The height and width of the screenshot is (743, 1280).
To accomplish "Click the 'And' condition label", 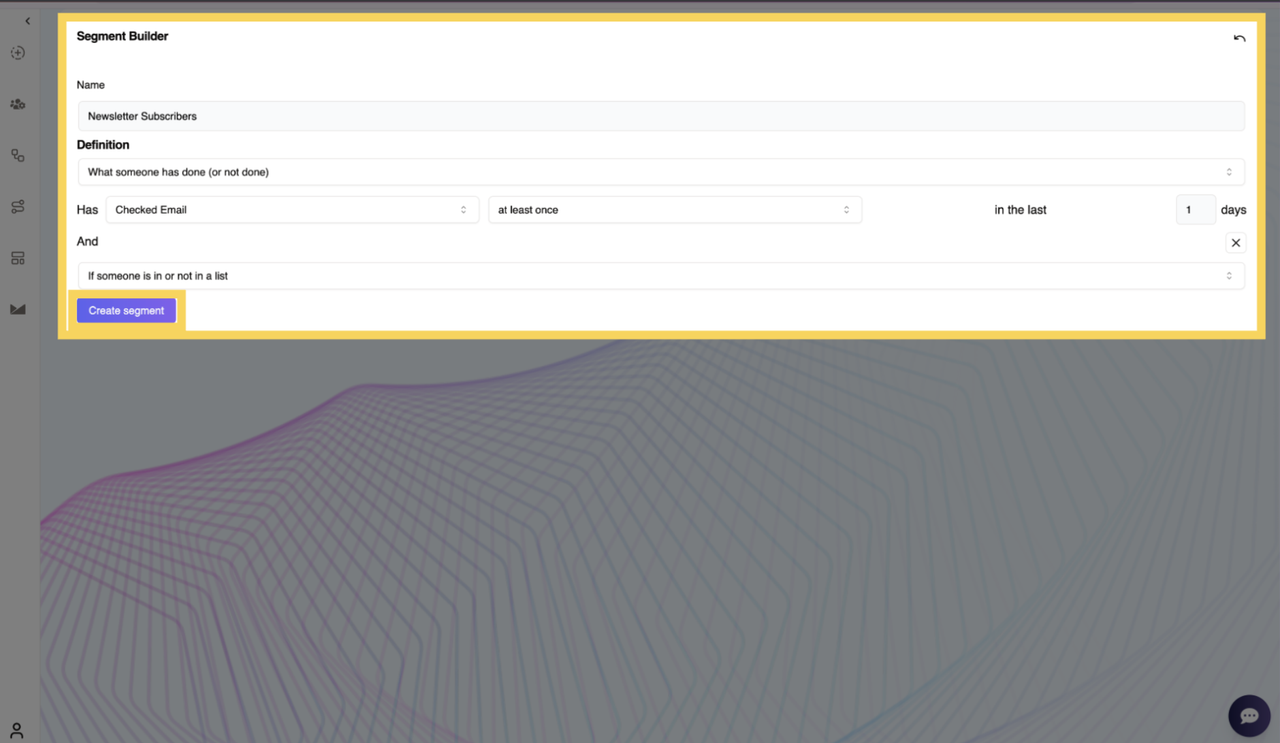I will [88, 241].
